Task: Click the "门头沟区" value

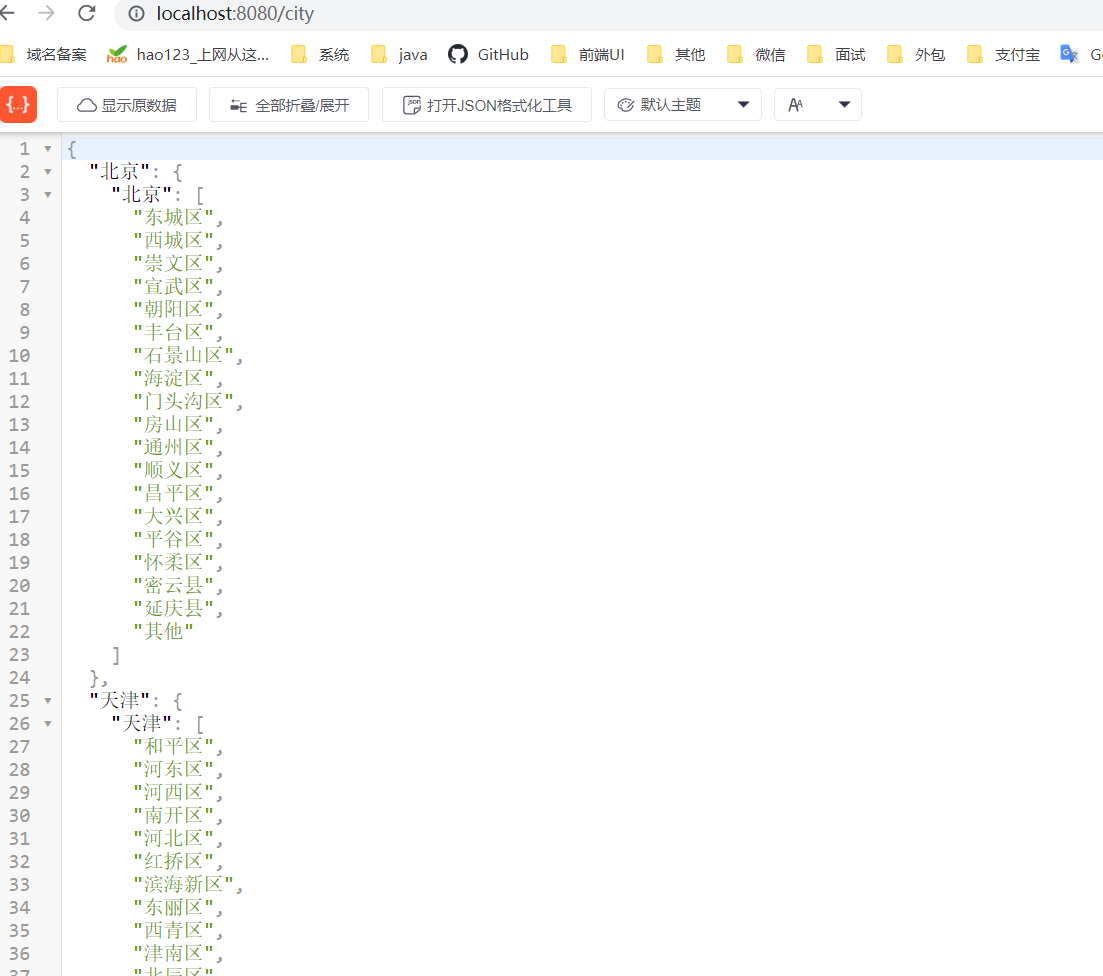Action: coord(184,401)
